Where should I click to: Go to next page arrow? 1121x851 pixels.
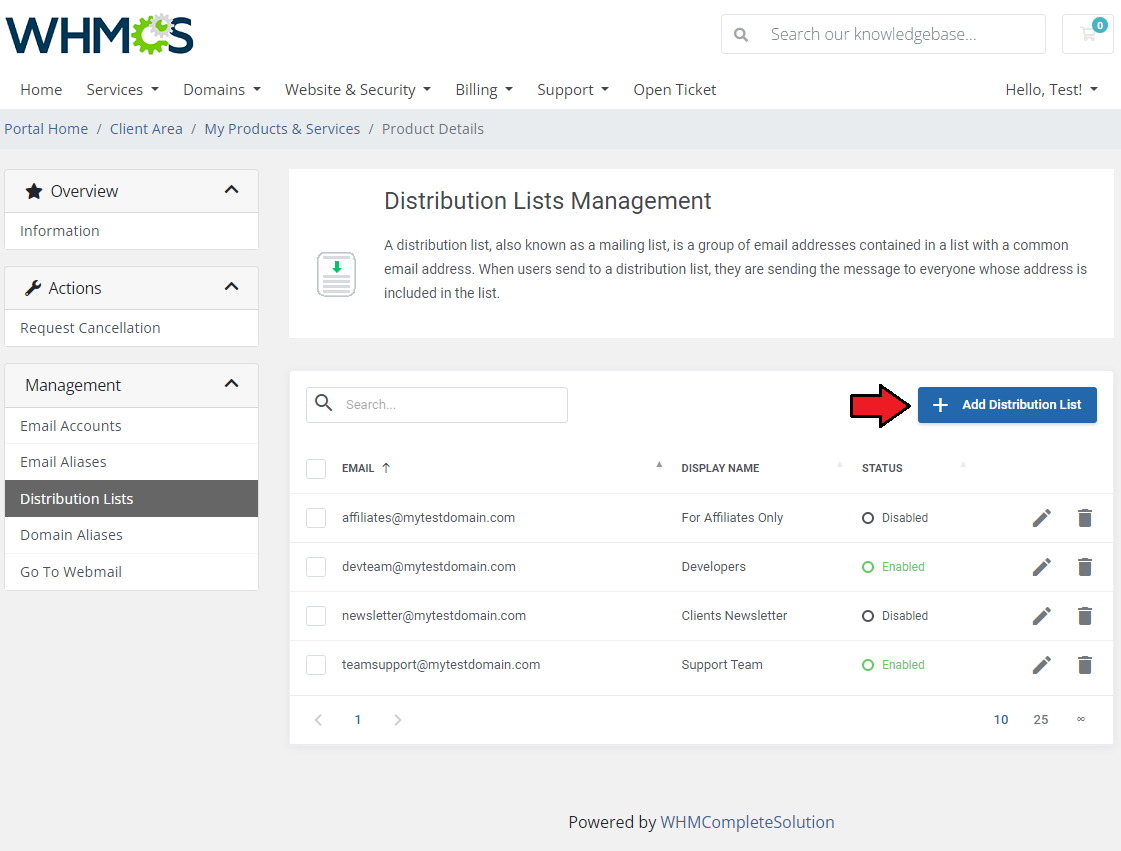coord(397,719)
